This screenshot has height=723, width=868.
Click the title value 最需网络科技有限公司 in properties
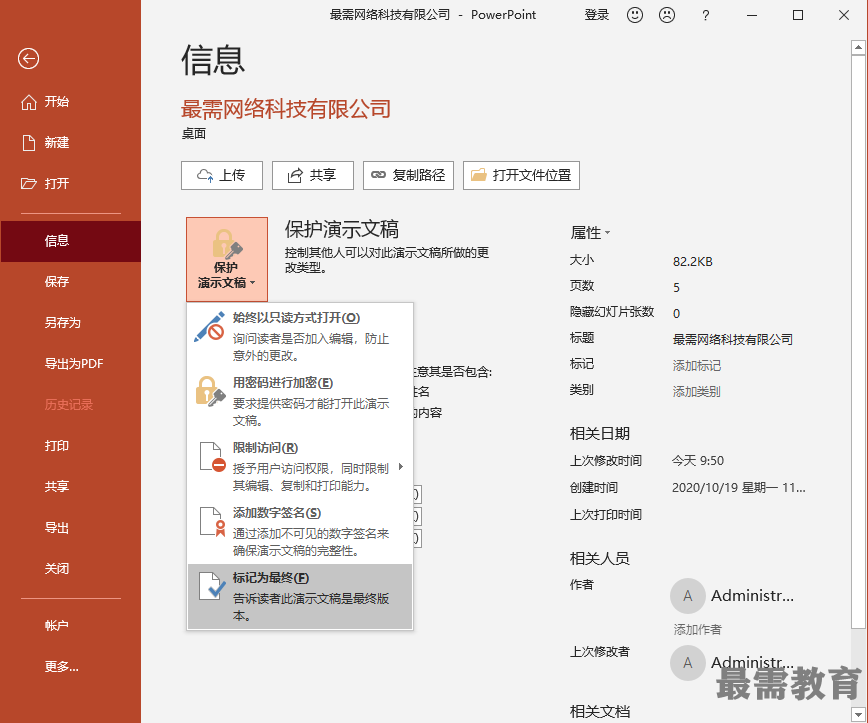(x=732, y=339)
